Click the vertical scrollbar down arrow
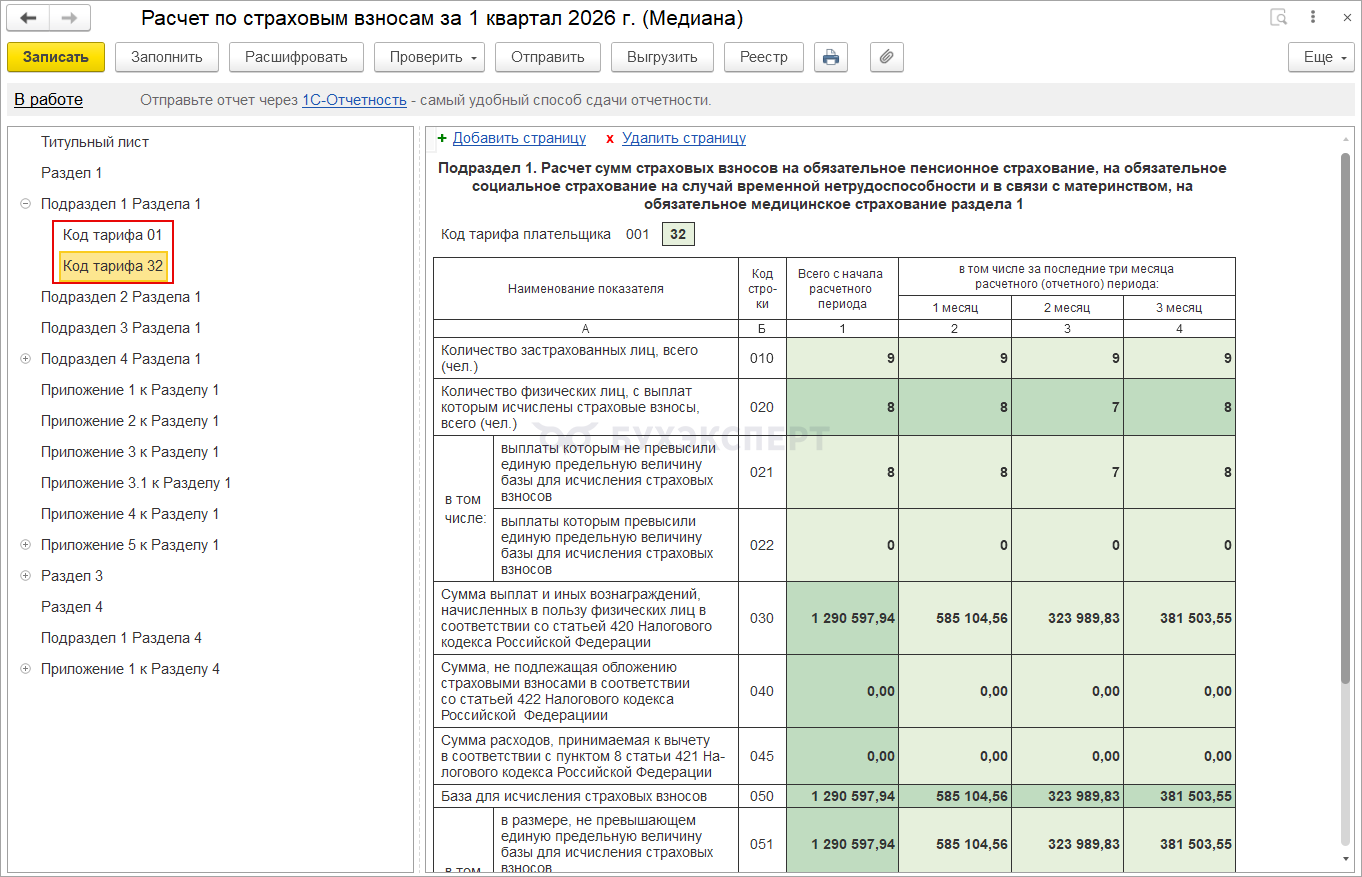The image size is (1362, 877). [1346, 859]
